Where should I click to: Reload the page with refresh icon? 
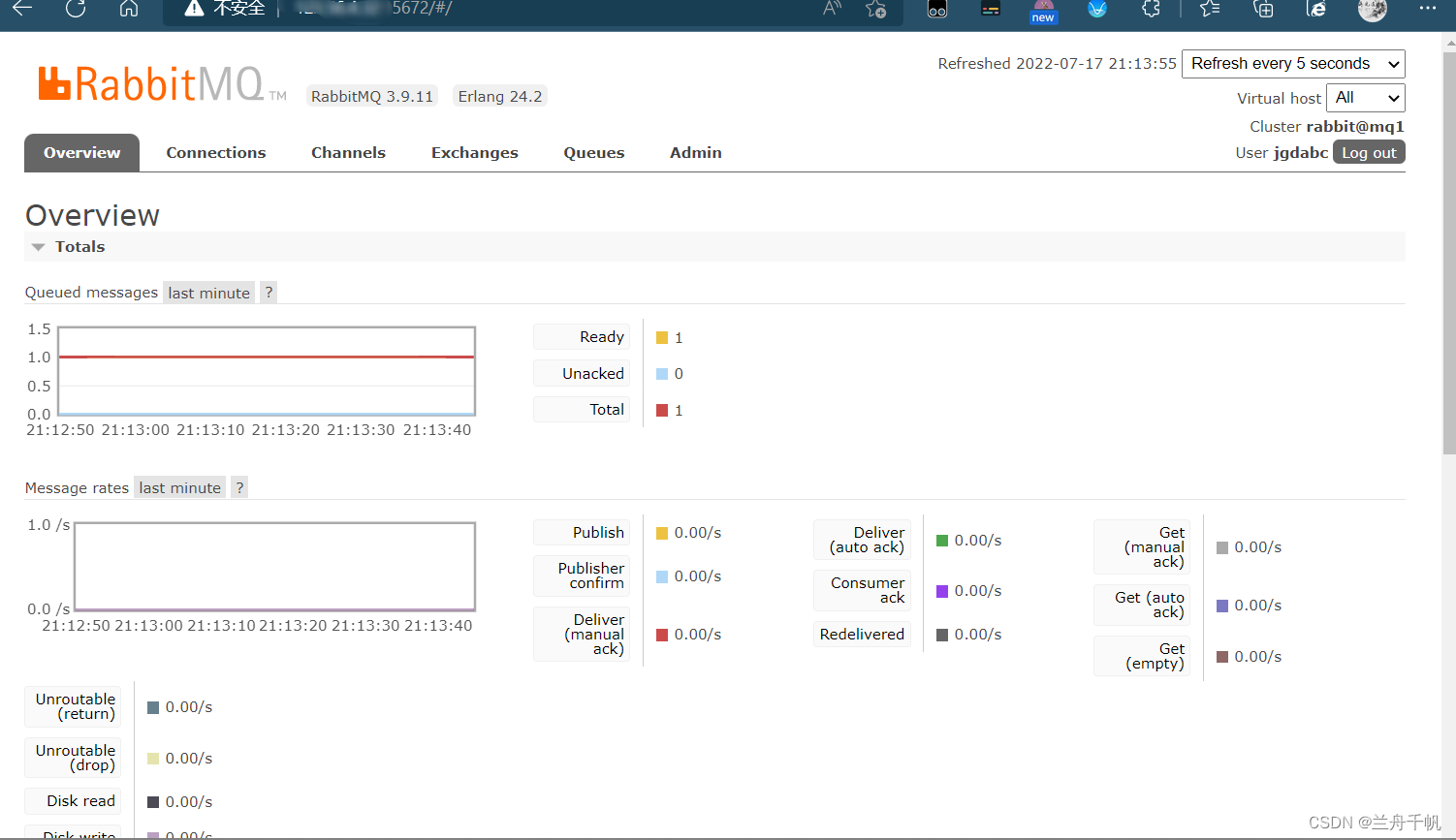[76, 8]
